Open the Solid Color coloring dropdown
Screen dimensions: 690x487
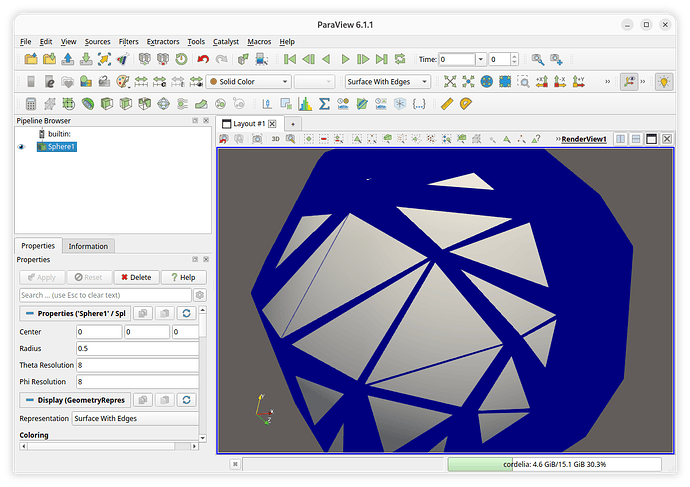click(249, 81)
